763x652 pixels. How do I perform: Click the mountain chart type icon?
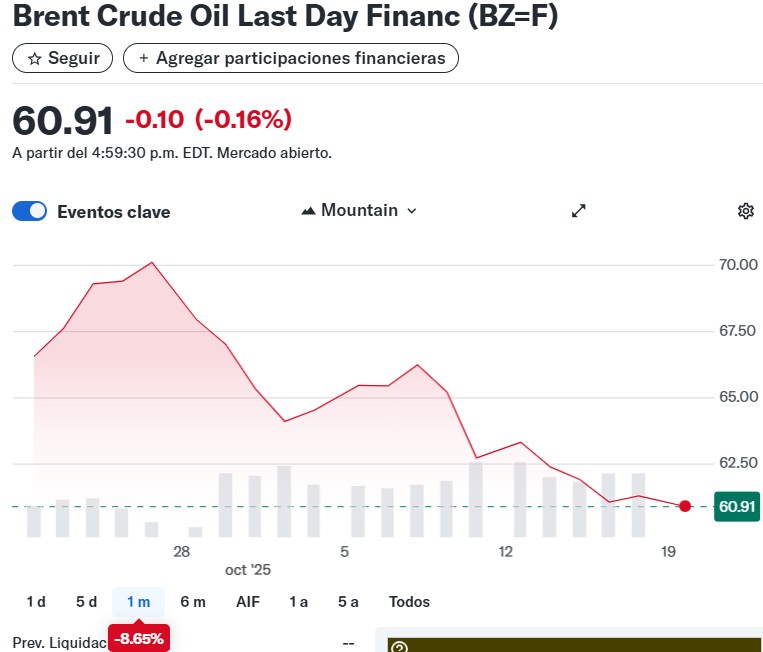308,211
